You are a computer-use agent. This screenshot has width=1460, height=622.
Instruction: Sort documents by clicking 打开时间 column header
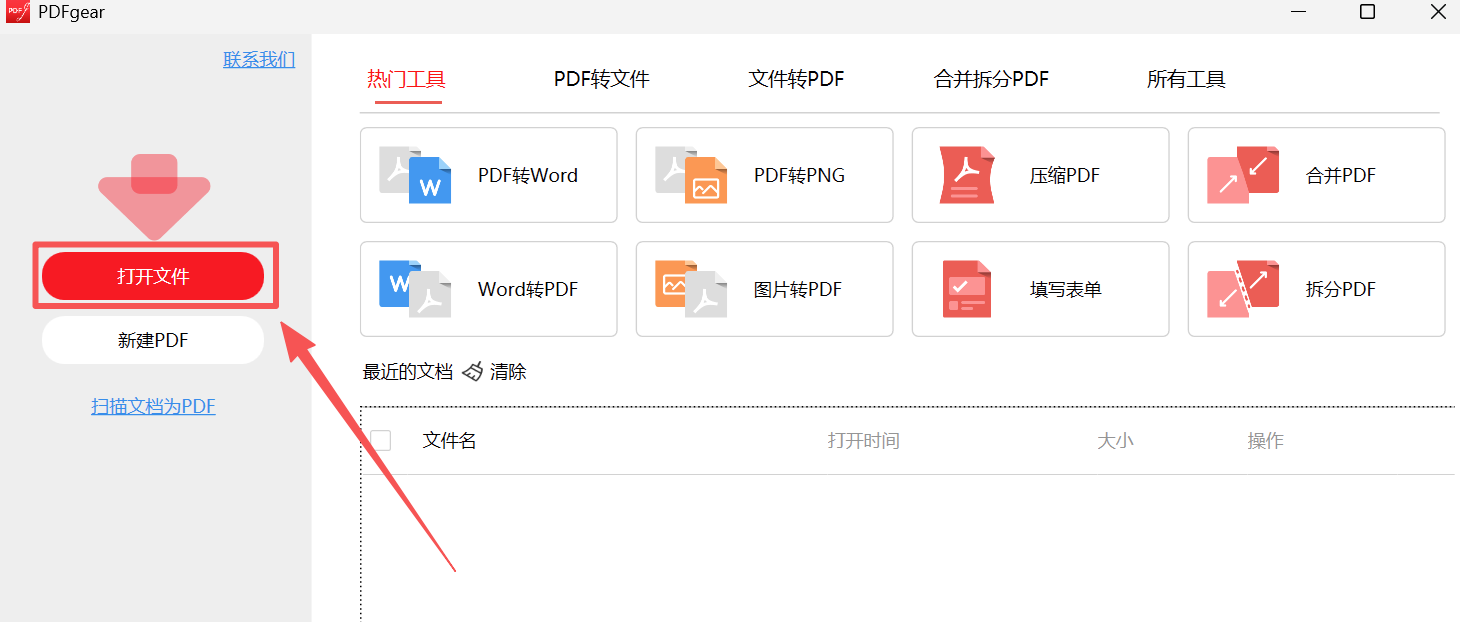864,440
